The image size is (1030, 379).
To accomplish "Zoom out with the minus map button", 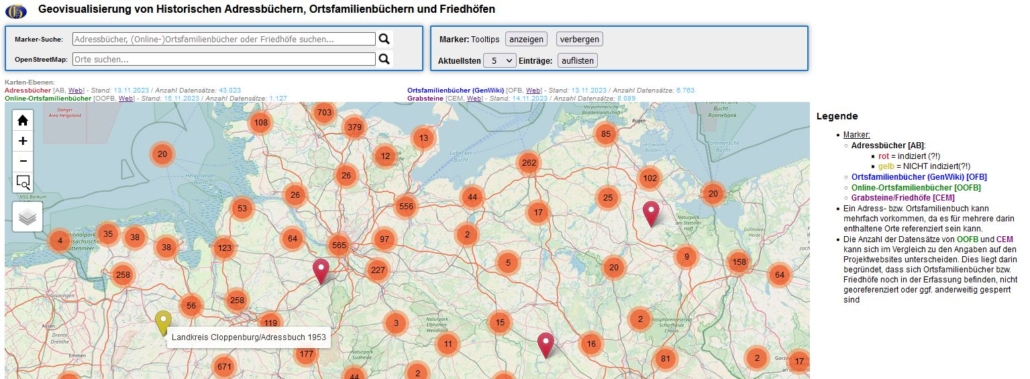I will point(23,161).
